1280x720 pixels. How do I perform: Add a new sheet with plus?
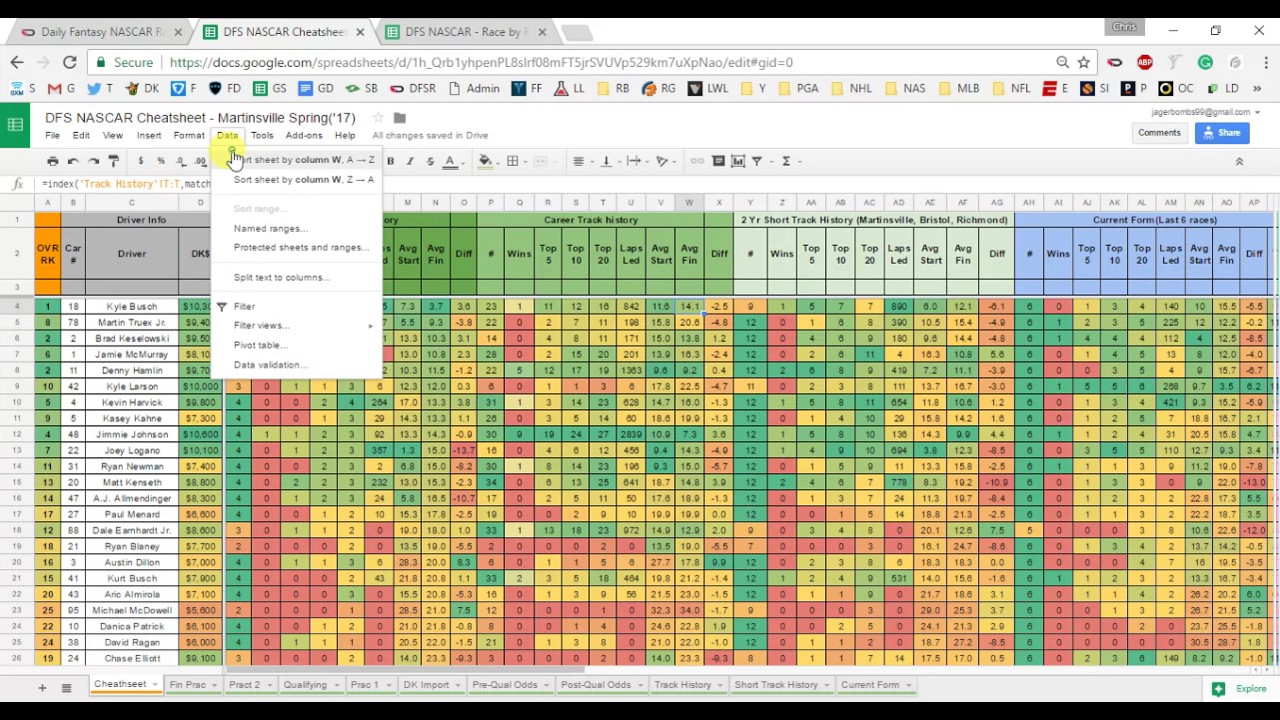coord(42,687)
